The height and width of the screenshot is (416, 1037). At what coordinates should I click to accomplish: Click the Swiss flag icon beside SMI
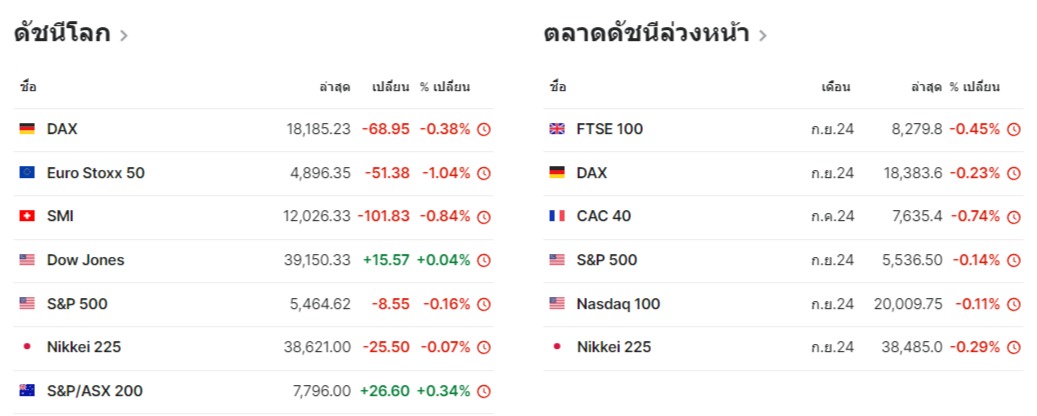27,216
